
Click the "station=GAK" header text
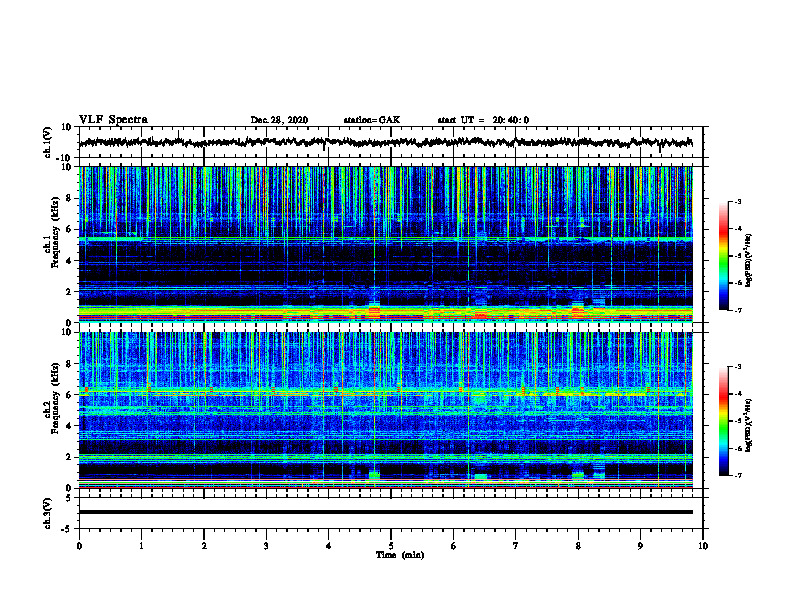[372, 120]
